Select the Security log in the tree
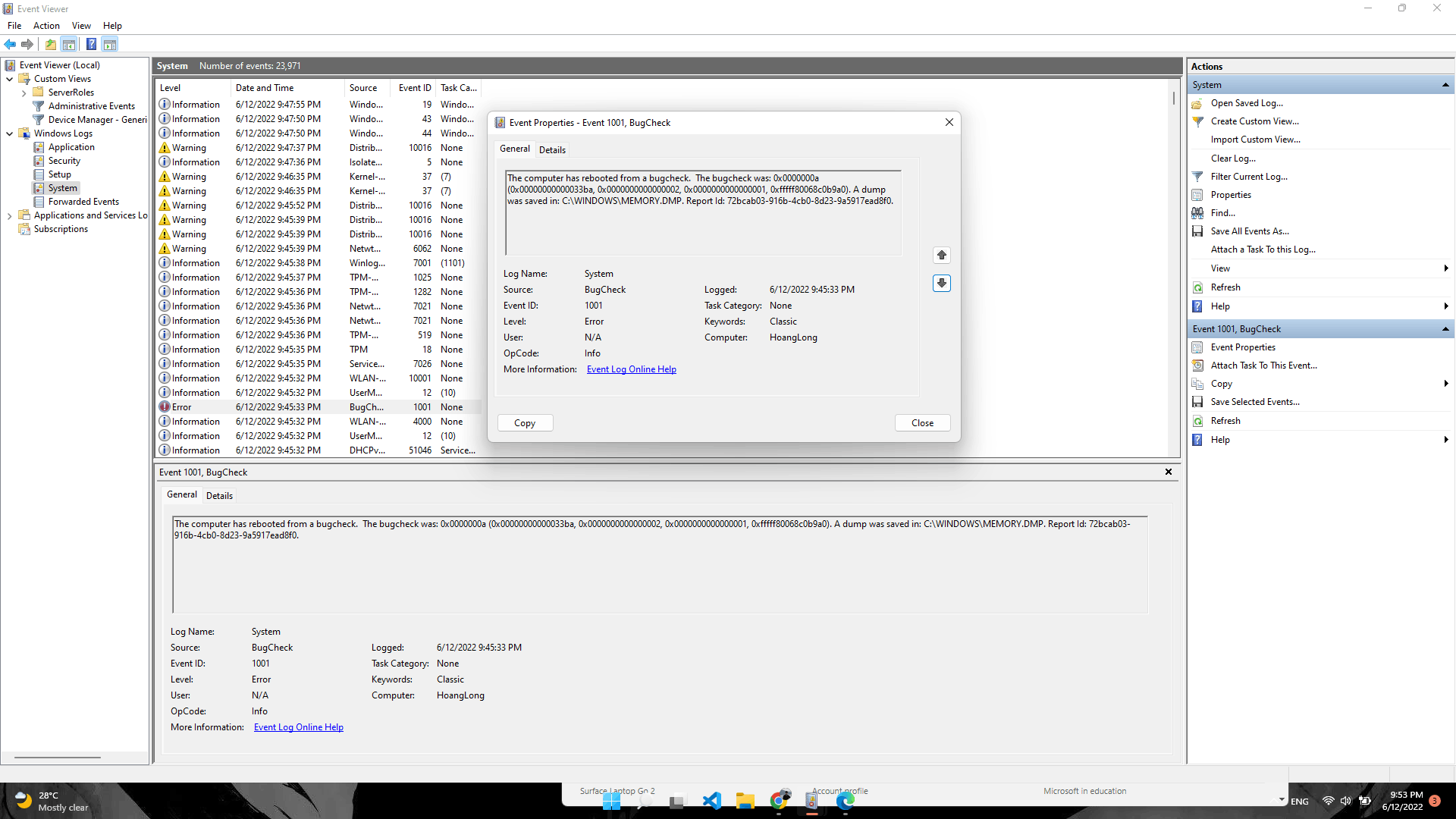This screenshot has height=819, width=1456. click(64, 160)
